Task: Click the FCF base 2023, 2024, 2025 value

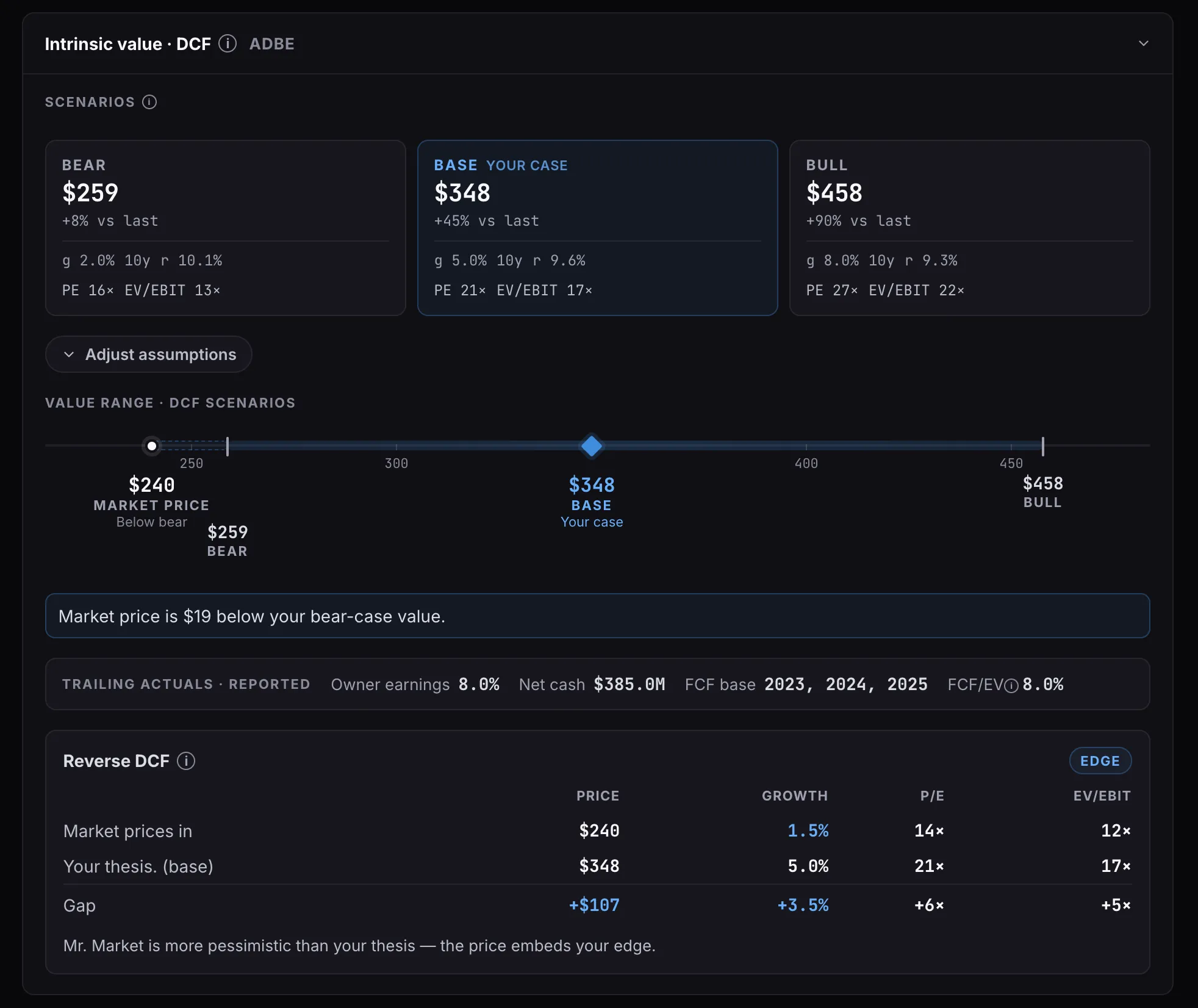Action: (x=846, y=684)
